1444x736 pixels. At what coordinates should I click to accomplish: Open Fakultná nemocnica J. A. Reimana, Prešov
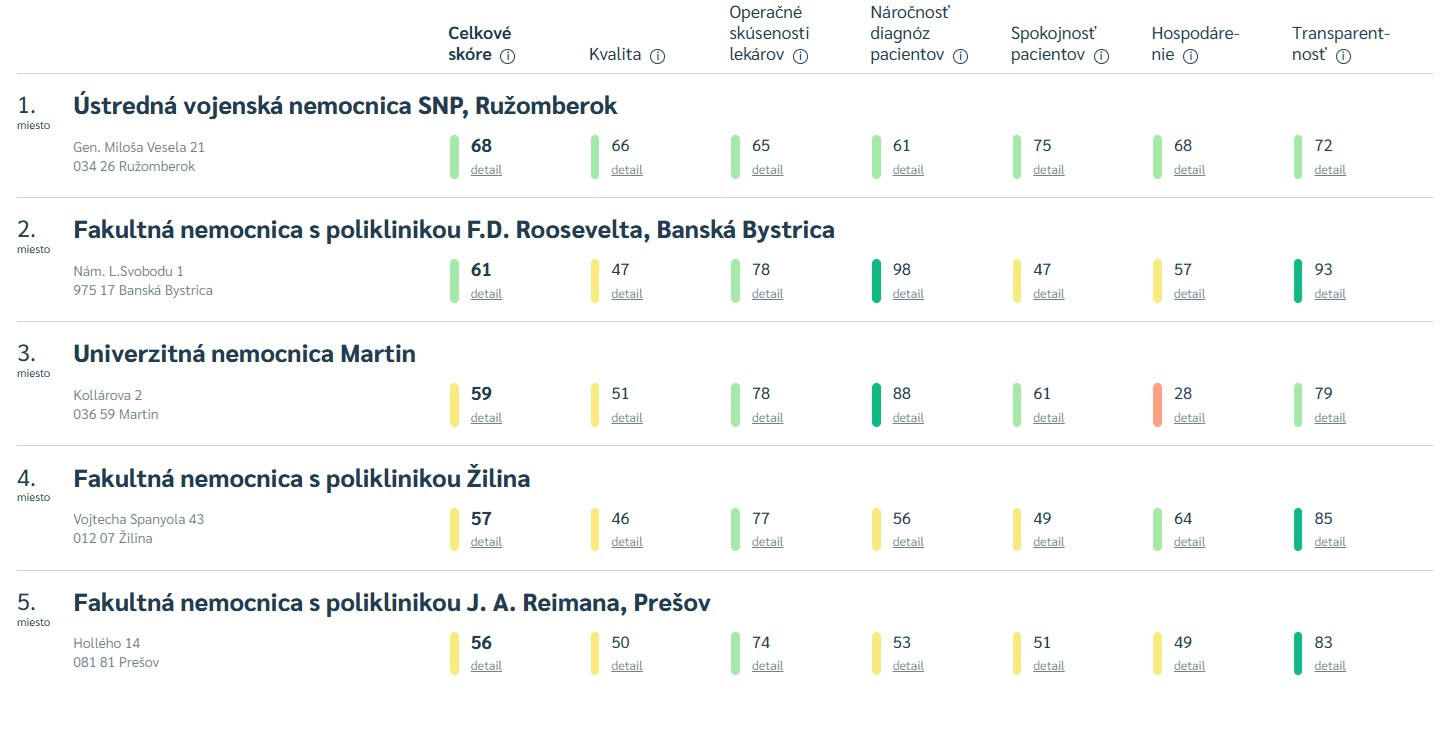[391, 603]
